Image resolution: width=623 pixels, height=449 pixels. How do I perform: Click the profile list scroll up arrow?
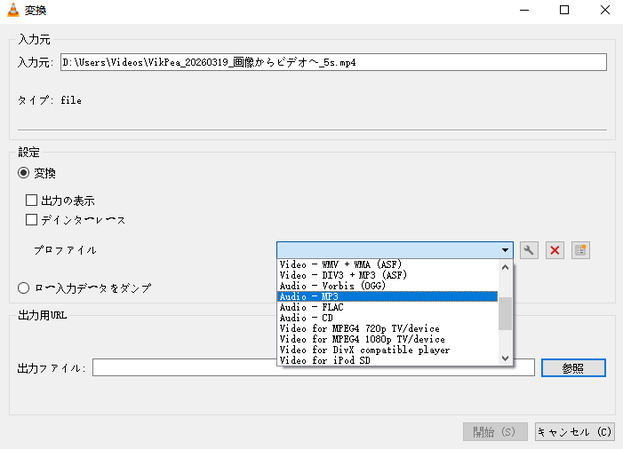click(x=505, y=267)
